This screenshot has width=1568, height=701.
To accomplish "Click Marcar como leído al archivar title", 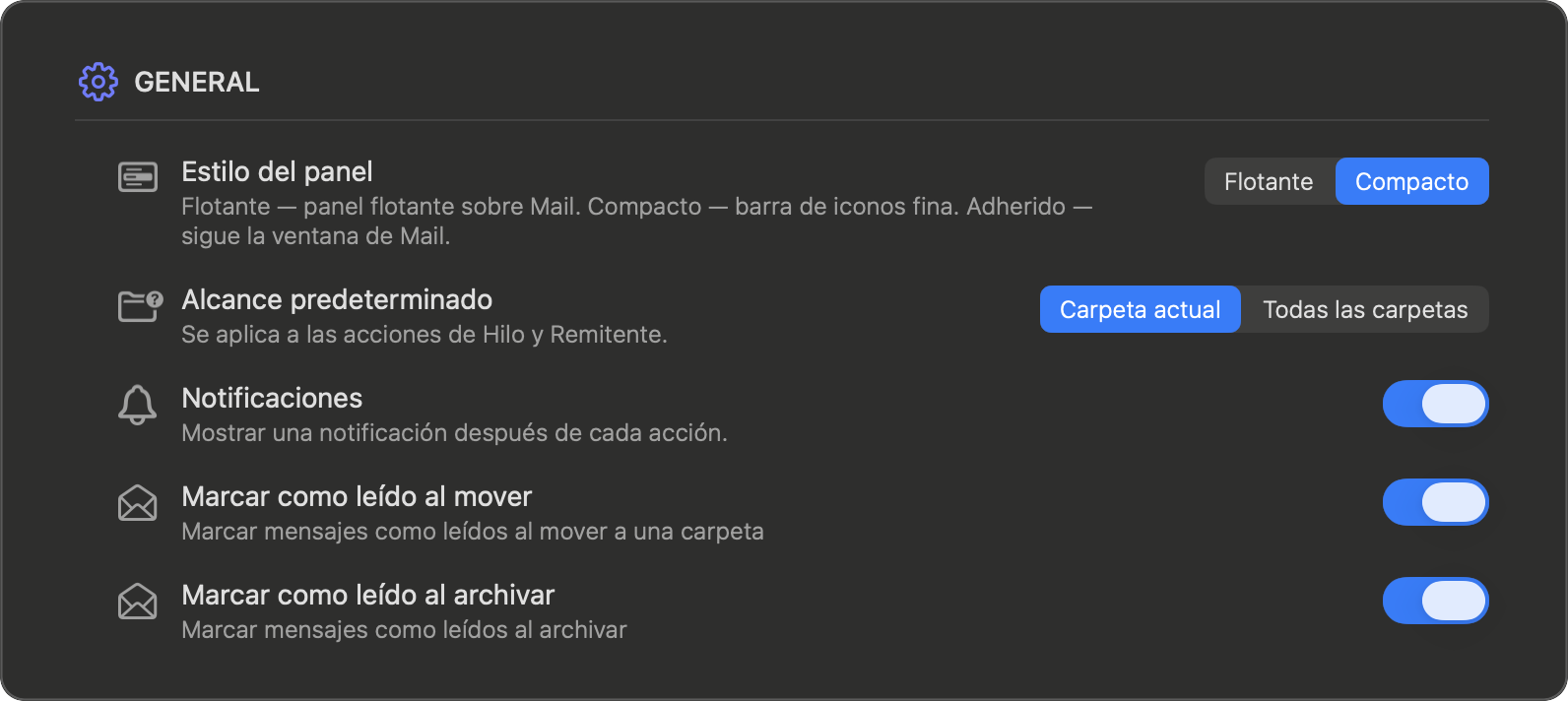I will click(x=368, y=595).
